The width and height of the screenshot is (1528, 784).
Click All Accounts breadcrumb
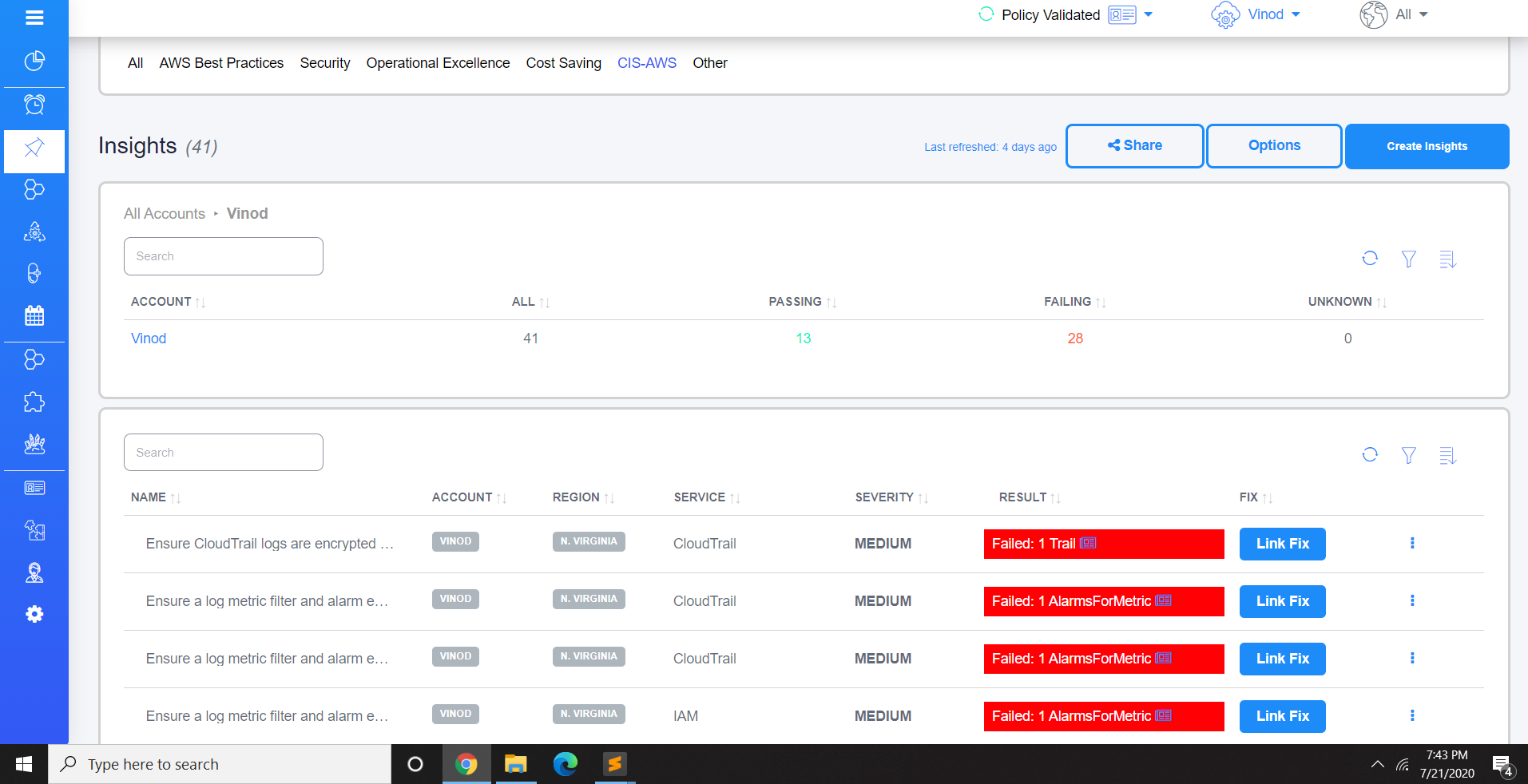click(165, 214)
